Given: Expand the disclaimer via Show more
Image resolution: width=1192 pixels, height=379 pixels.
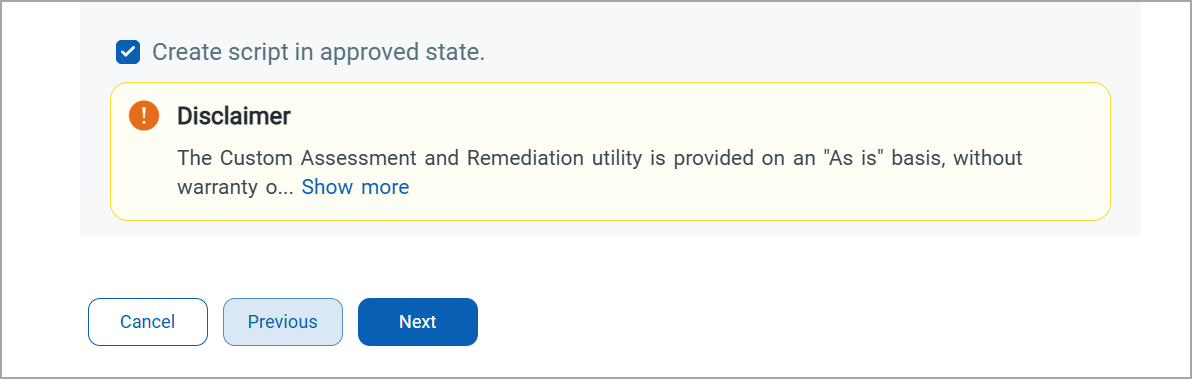Looking at the screenshot, I should click(x=355, y=187).
